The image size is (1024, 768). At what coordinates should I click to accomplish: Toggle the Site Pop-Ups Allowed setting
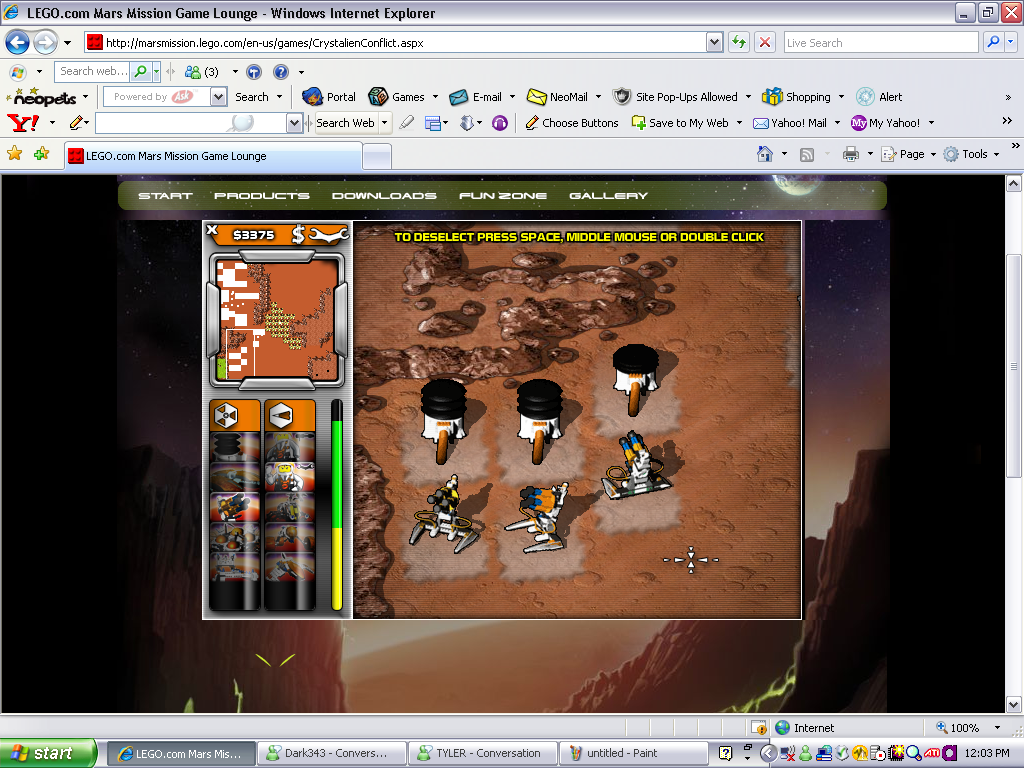(675, 97)
